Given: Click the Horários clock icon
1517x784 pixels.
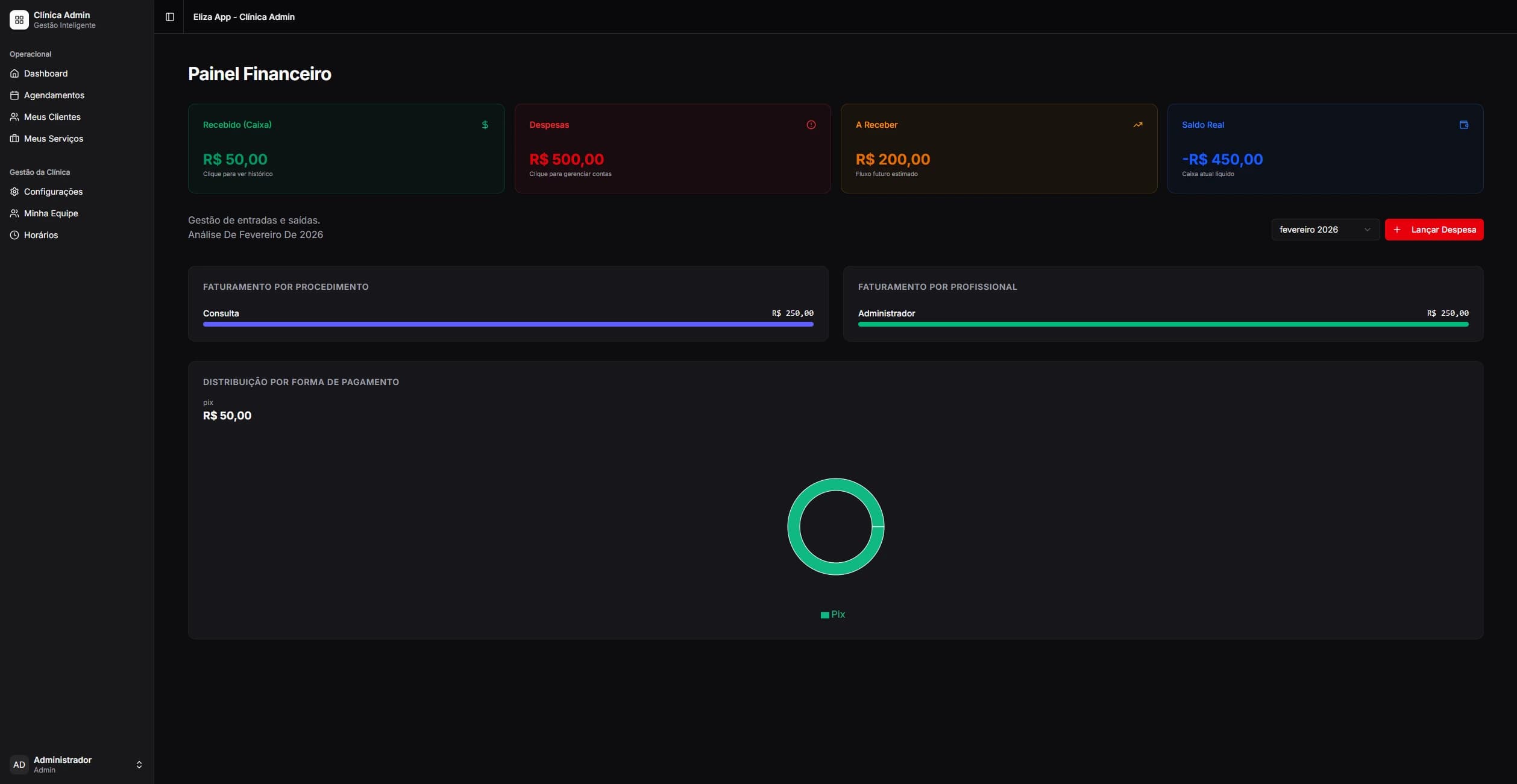Looking at the screenshot, I should [x=14, y=235].
